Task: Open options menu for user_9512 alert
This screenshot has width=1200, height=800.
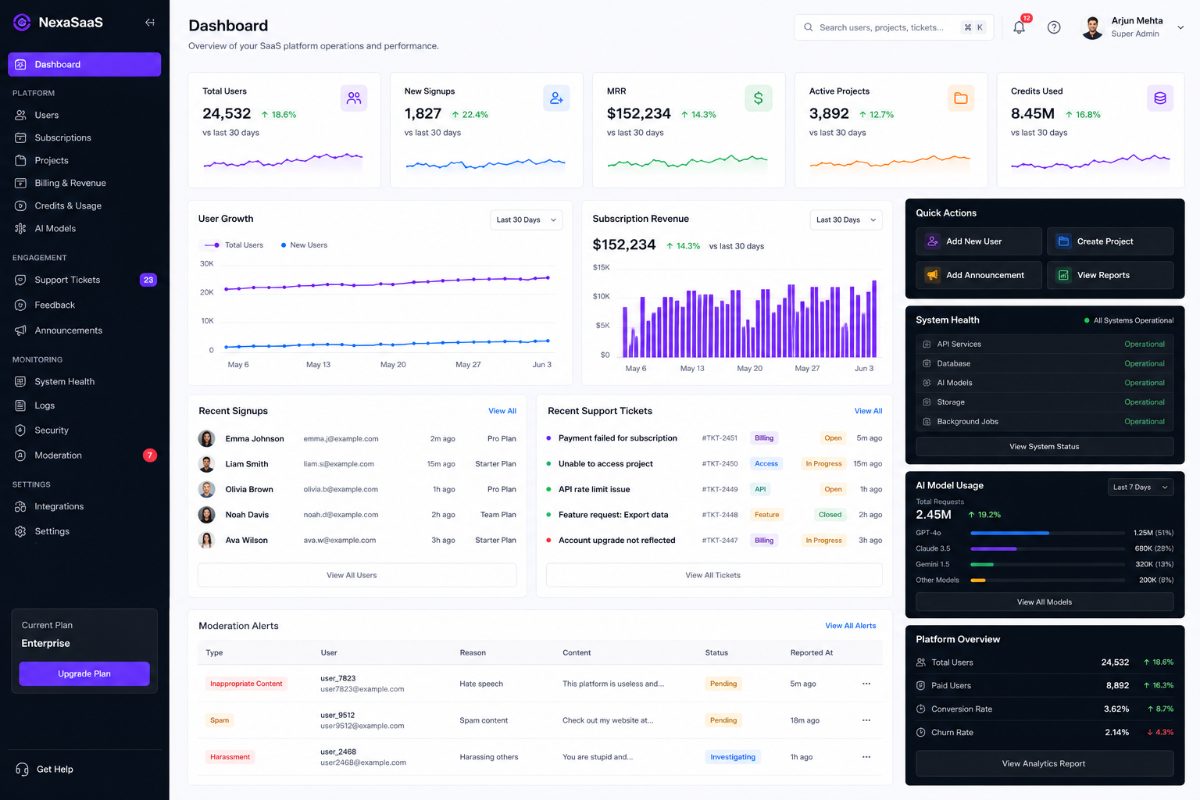Action: [866, 720]
